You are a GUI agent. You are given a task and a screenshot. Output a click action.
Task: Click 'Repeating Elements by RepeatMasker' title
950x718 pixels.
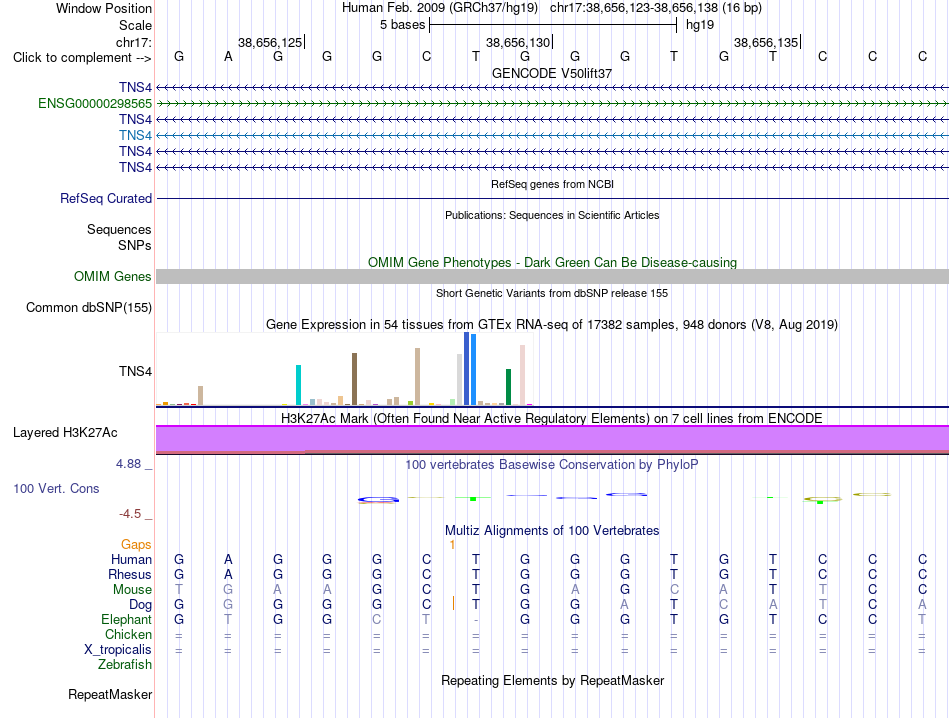(x=553, y=680)
